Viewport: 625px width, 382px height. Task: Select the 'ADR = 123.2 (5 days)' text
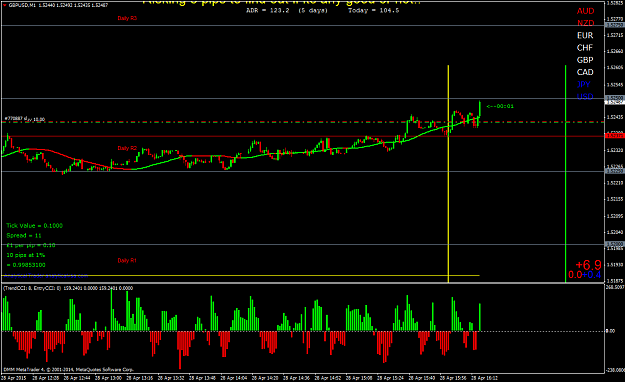click(287, 10)
